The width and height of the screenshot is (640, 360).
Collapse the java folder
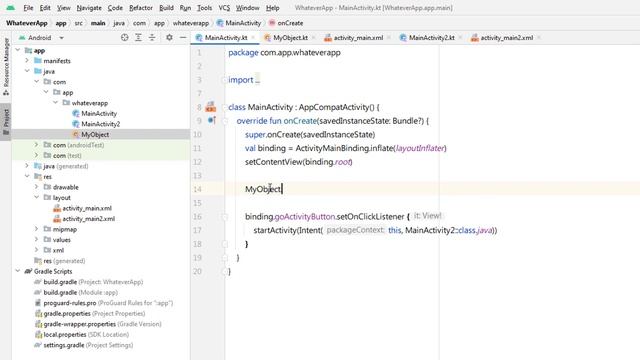[27, 71]
